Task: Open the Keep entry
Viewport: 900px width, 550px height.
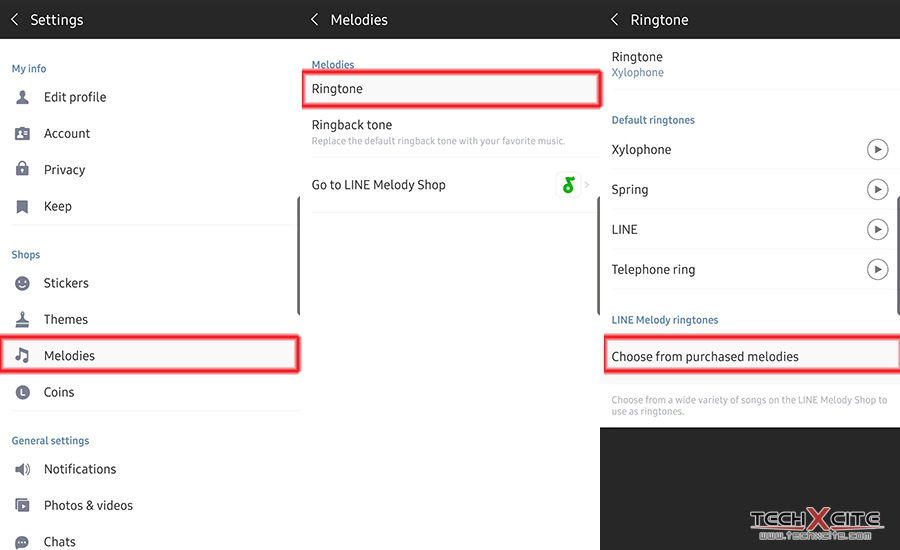Action: (x=150, y=207)
